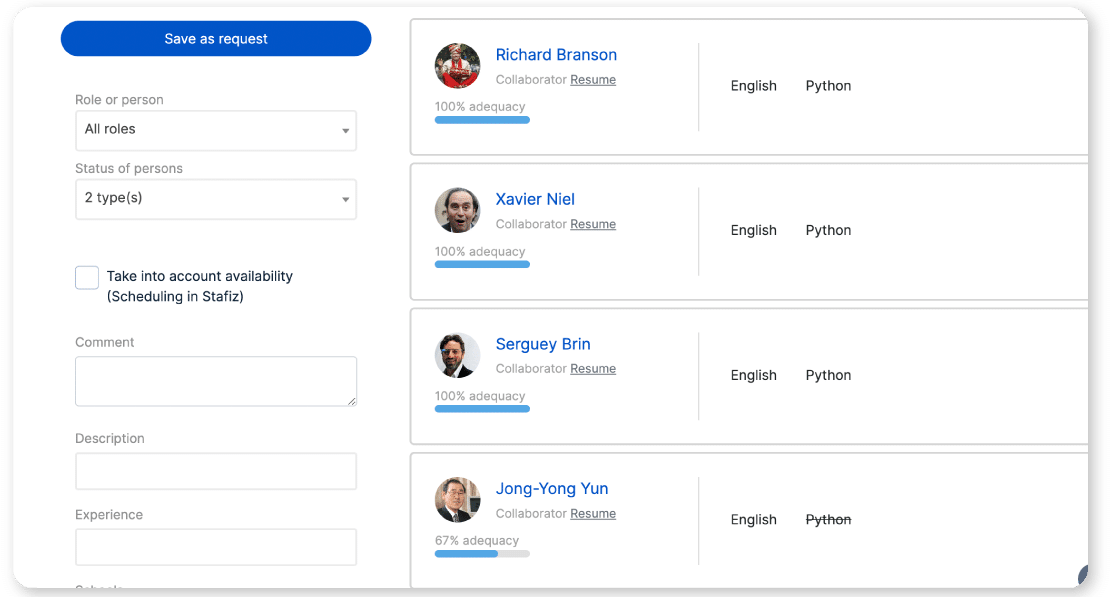Select the Xavier Niel name link

535,200
